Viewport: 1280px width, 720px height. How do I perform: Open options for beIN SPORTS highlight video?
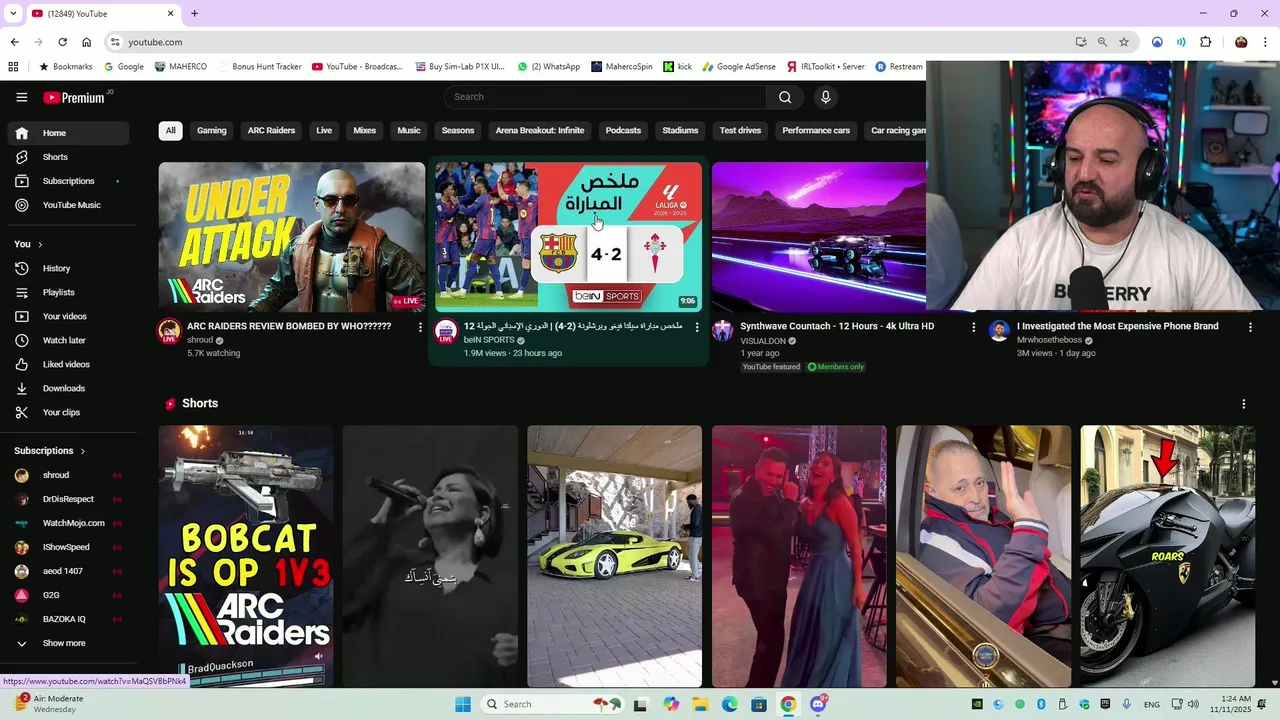[697, 327]
